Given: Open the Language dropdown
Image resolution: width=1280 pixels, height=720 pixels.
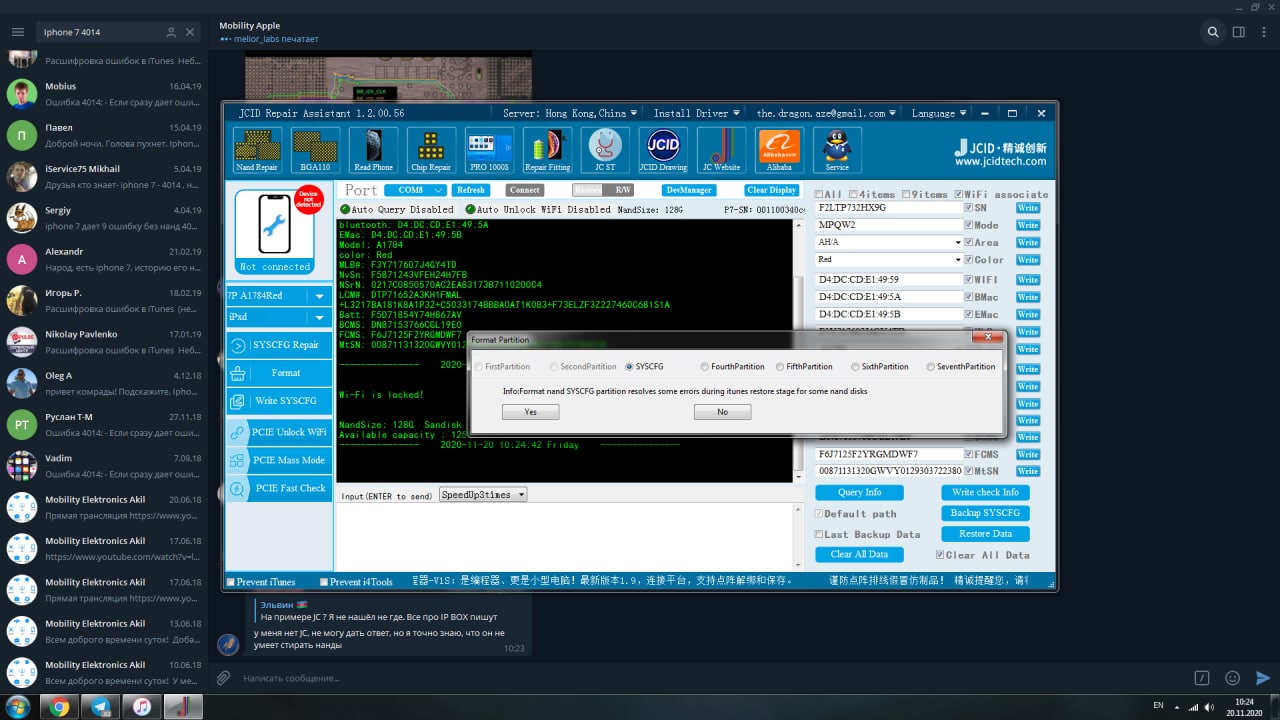Looking at the screenshot, I should pyautogui.click(x=939, y=113).
